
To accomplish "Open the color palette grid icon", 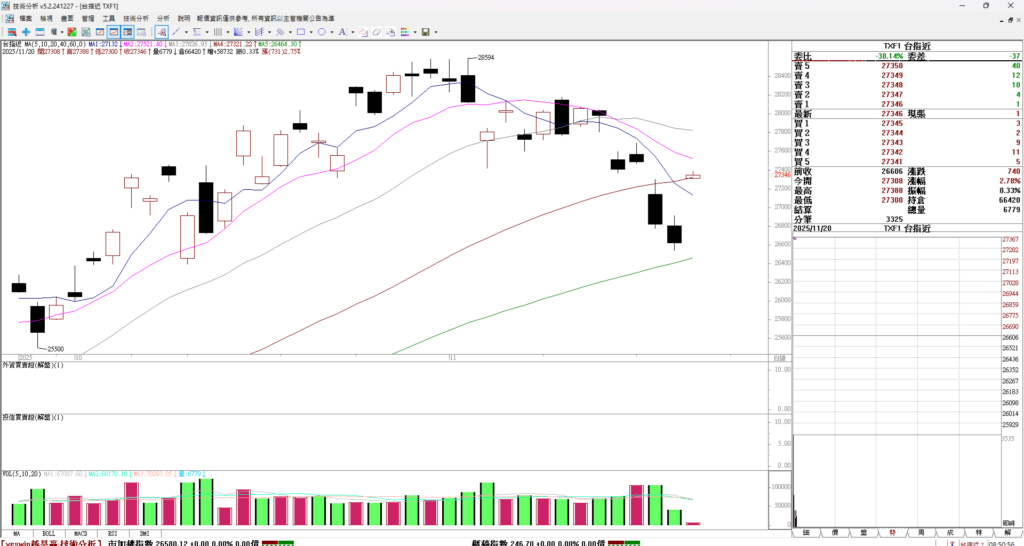I will [x=405, y=32].
